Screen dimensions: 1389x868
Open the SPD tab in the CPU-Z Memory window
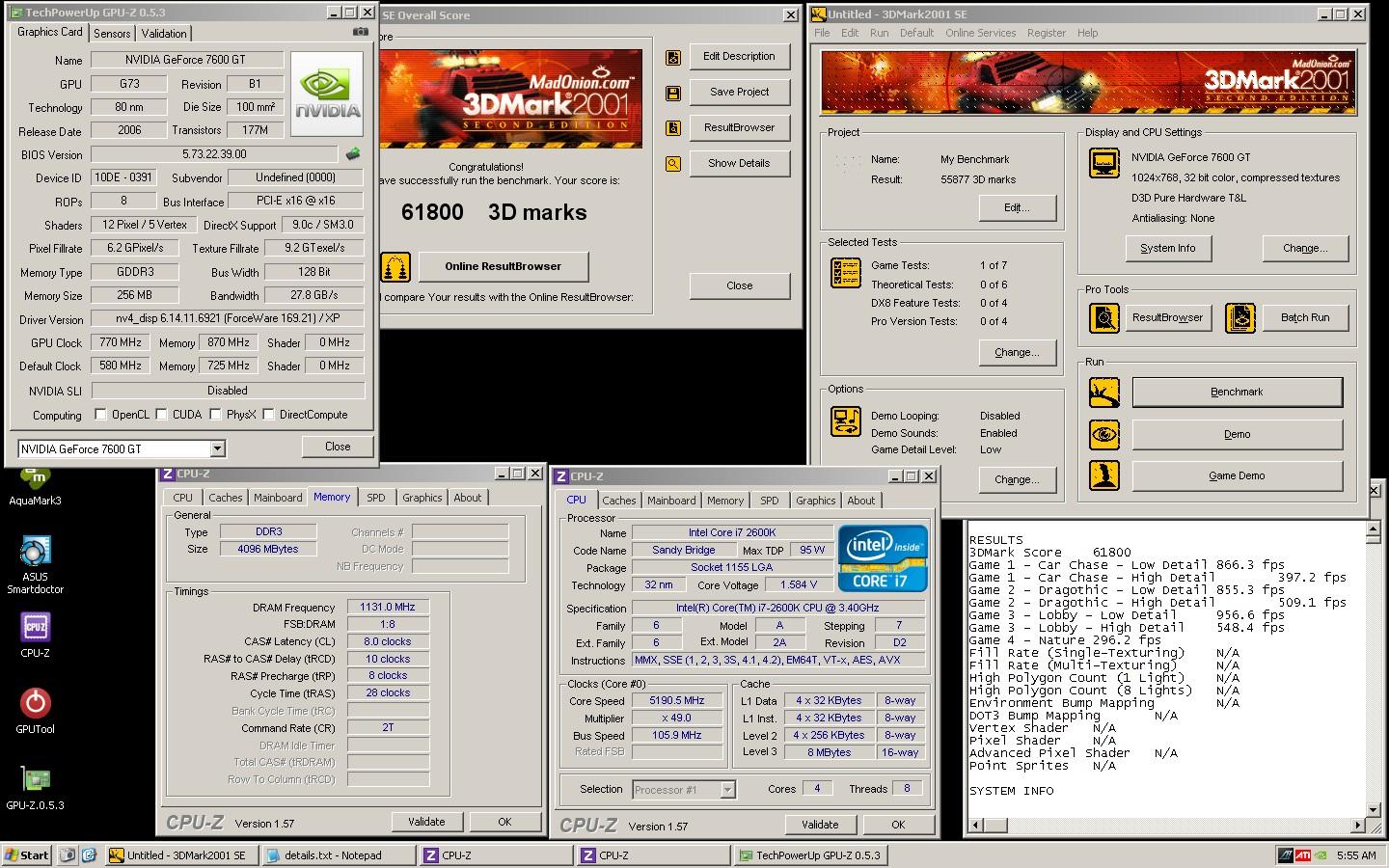click(376, 498)
